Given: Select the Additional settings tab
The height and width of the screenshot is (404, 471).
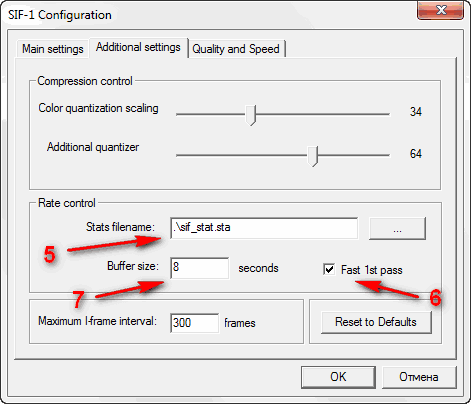Looking at the screenshot, I should coord(138,47).
